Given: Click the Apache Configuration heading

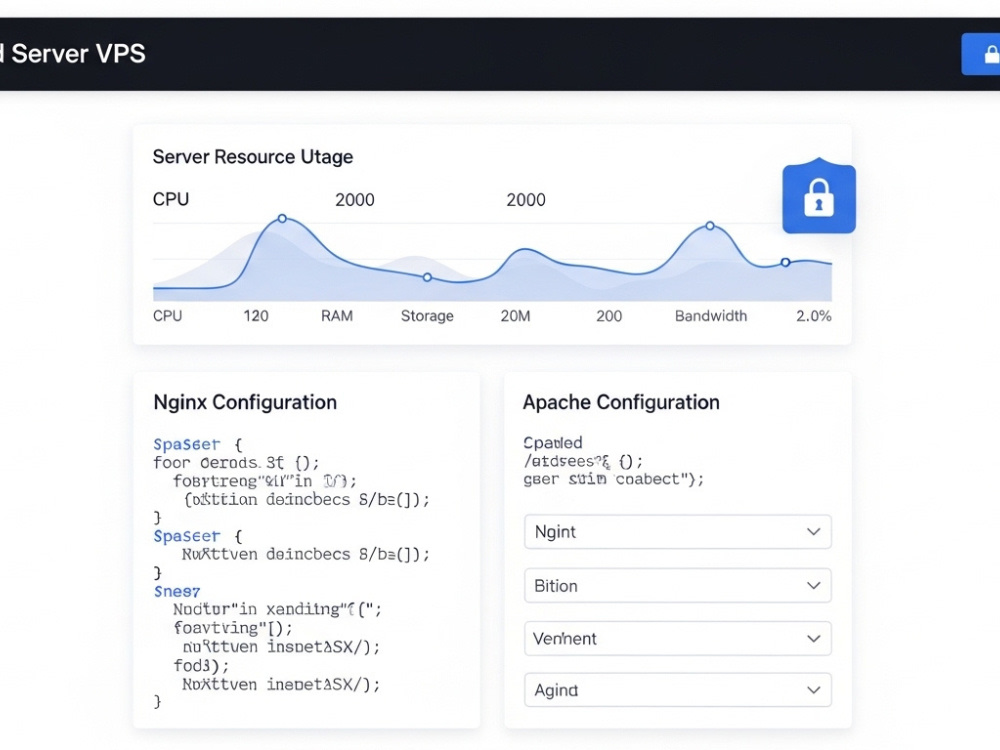Looking at the screenshot, I should tap(621, 402).
